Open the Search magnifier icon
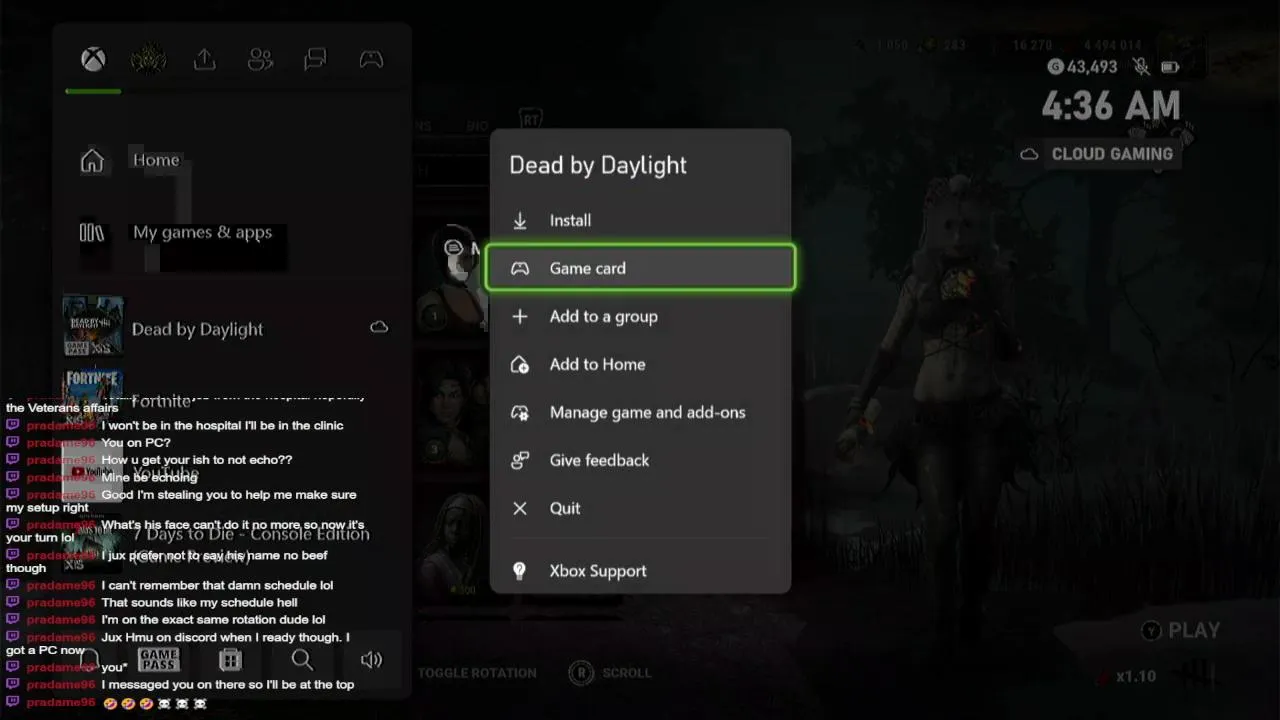The width and height of the screenshot is (1280, 720). tap(302, 660)
